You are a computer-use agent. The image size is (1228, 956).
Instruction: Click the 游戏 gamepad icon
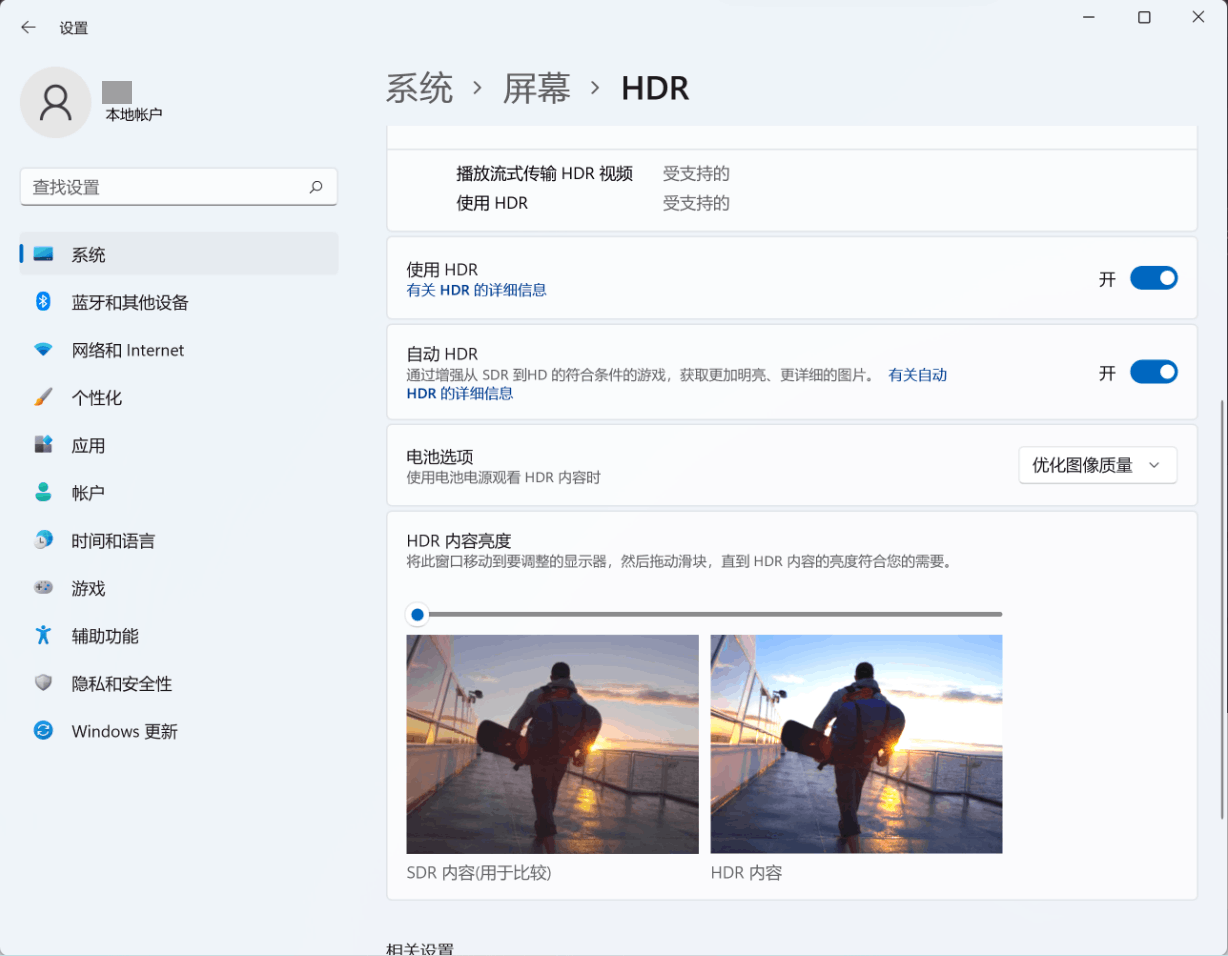[x=43, y=588]
